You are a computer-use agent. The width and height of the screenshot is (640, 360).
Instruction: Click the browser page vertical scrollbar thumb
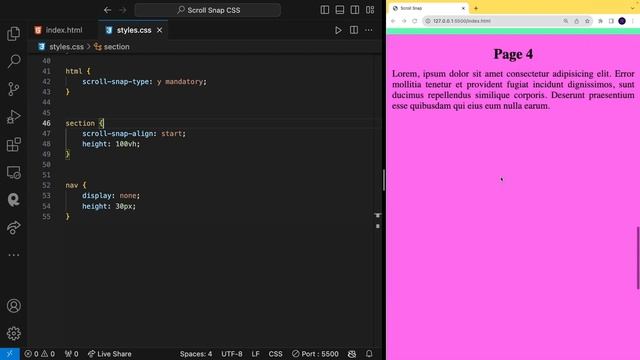pos(638,258)
